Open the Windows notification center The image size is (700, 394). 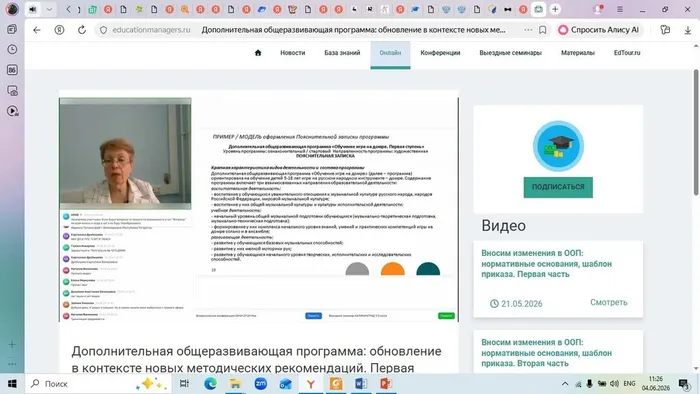[683, 384]
